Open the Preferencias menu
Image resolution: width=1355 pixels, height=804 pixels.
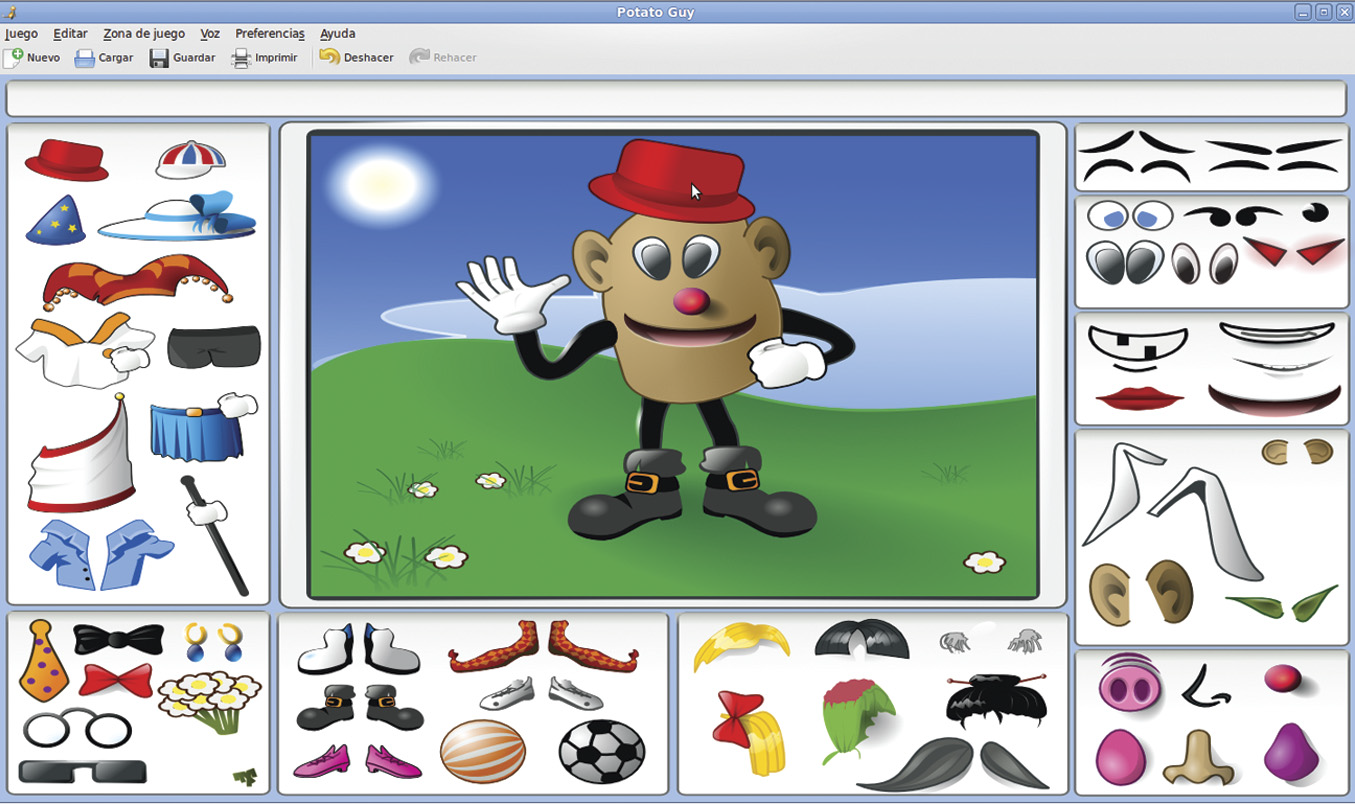[269, 34]
